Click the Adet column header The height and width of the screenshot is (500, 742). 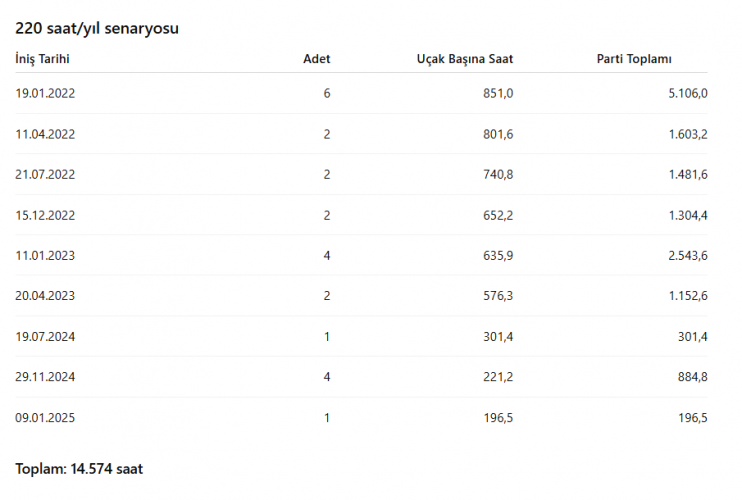pos(317,59)
